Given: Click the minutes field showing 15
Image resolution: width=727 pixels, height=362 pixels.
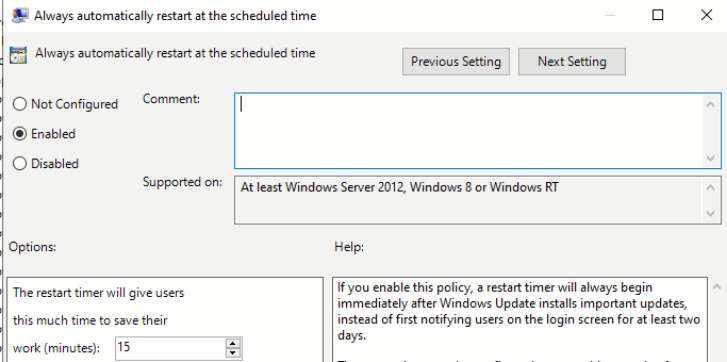Looking at the screenshot, I should (x=170, y=348).
